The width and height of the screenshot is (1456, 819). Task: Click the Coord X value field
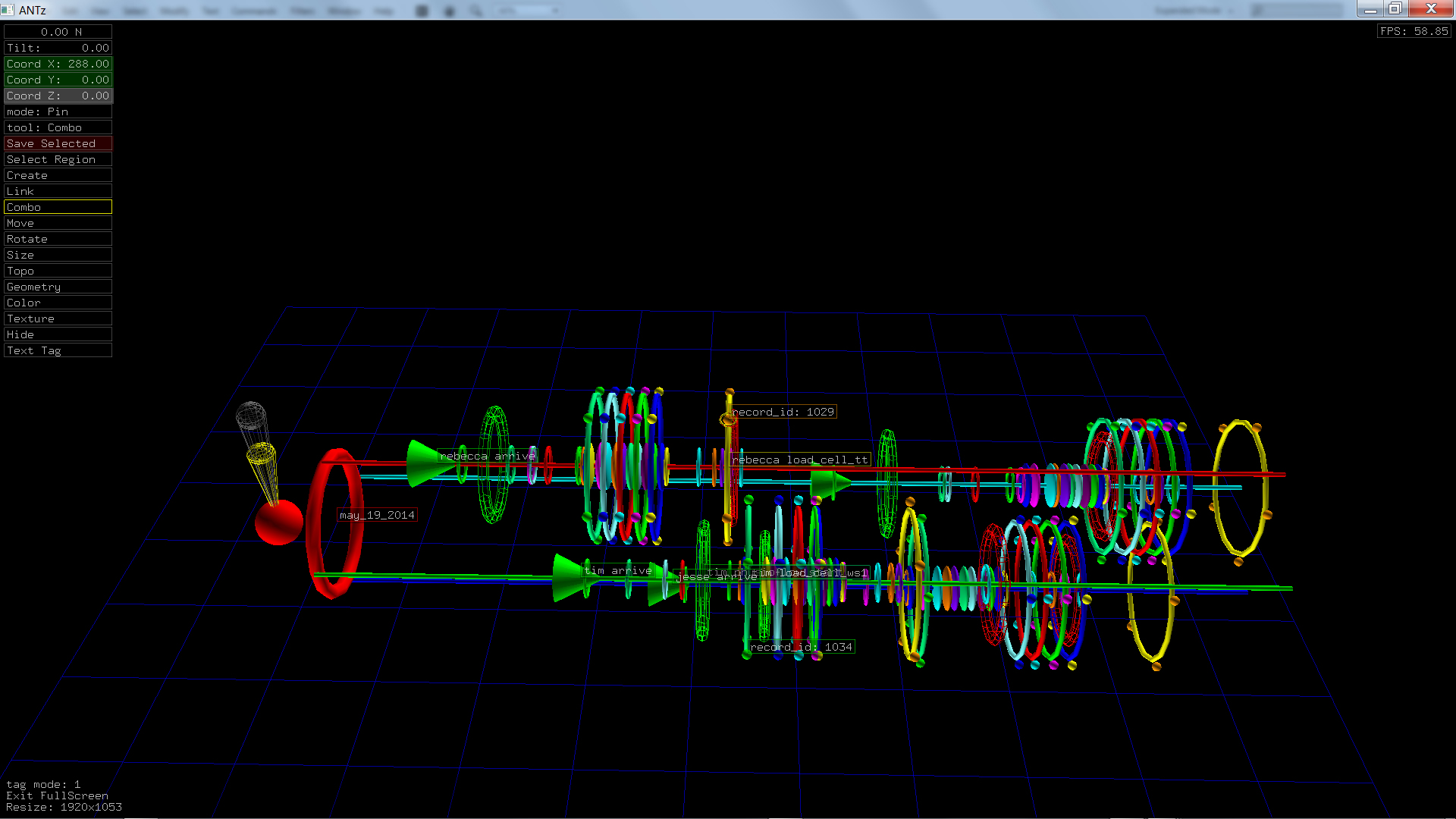[x=58, y=64]
